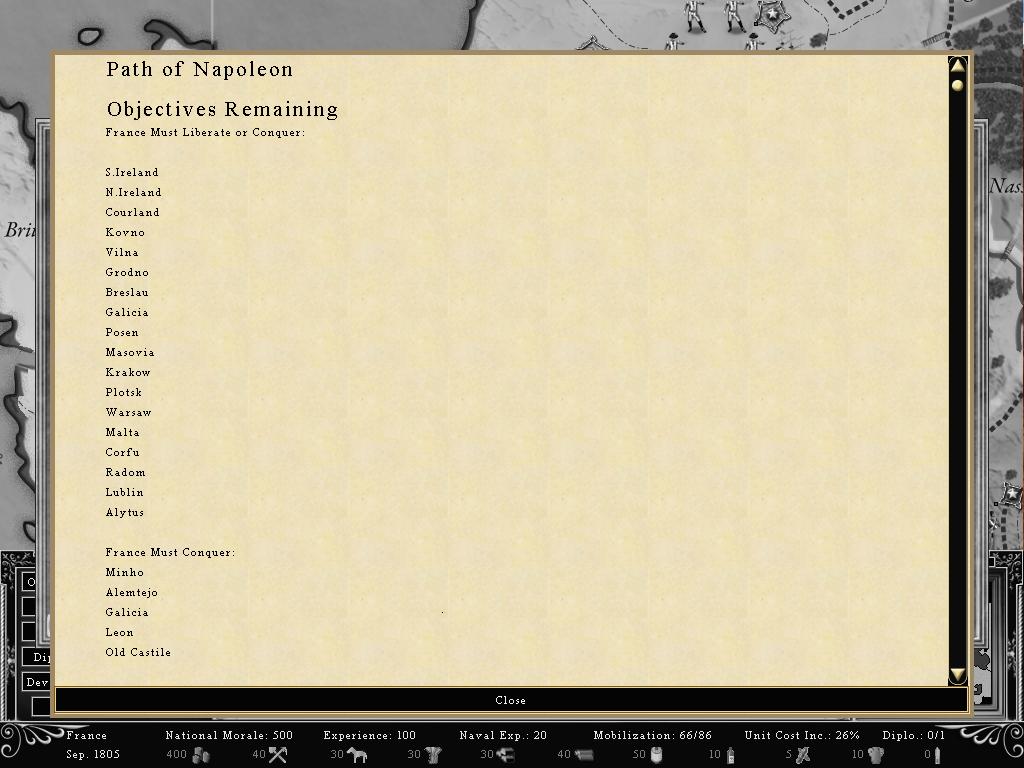Click the candle paper resource icon beside 0
1024x768 pixels.
(938, 755)
